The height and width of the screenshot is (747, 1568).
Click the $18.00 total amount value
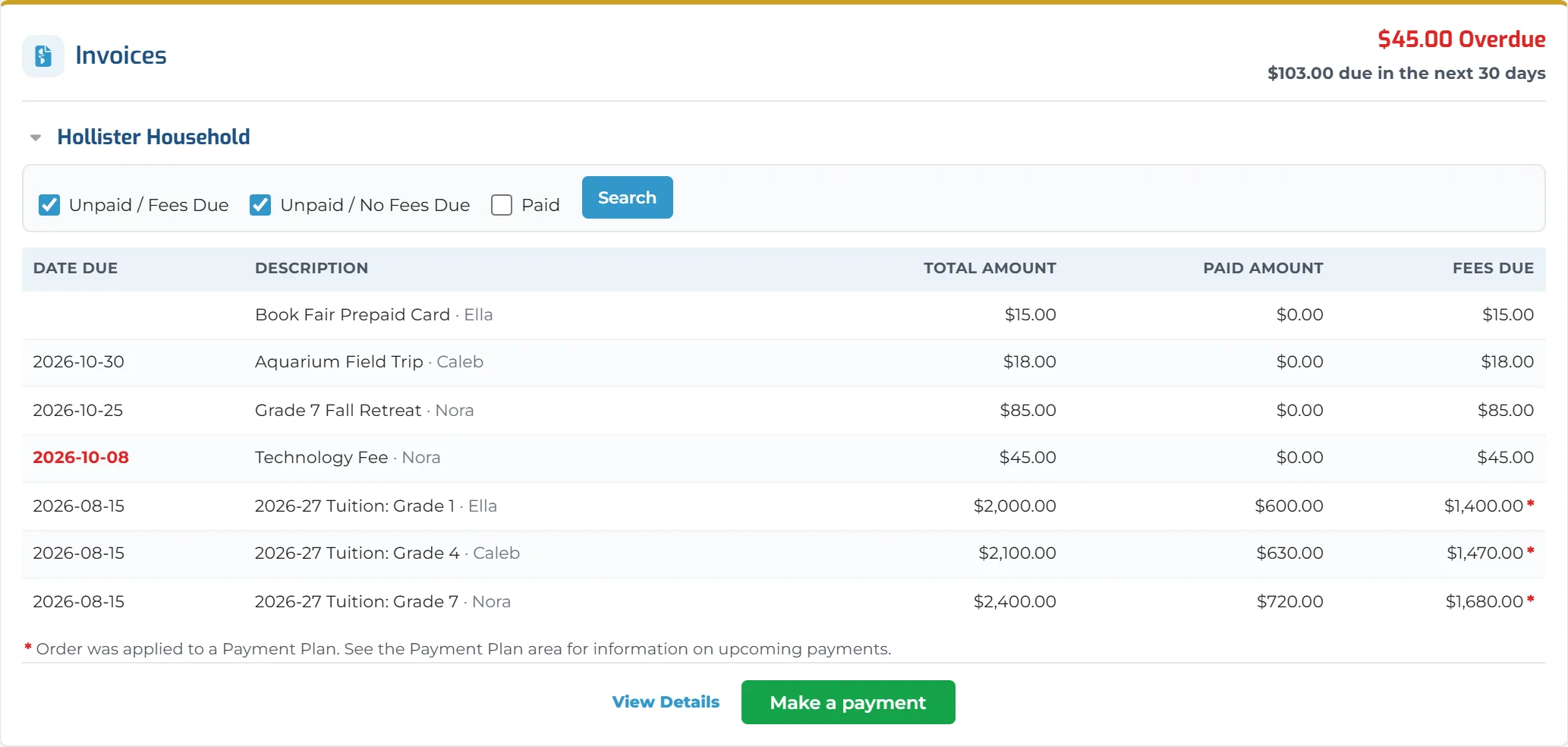(1029, 362)
